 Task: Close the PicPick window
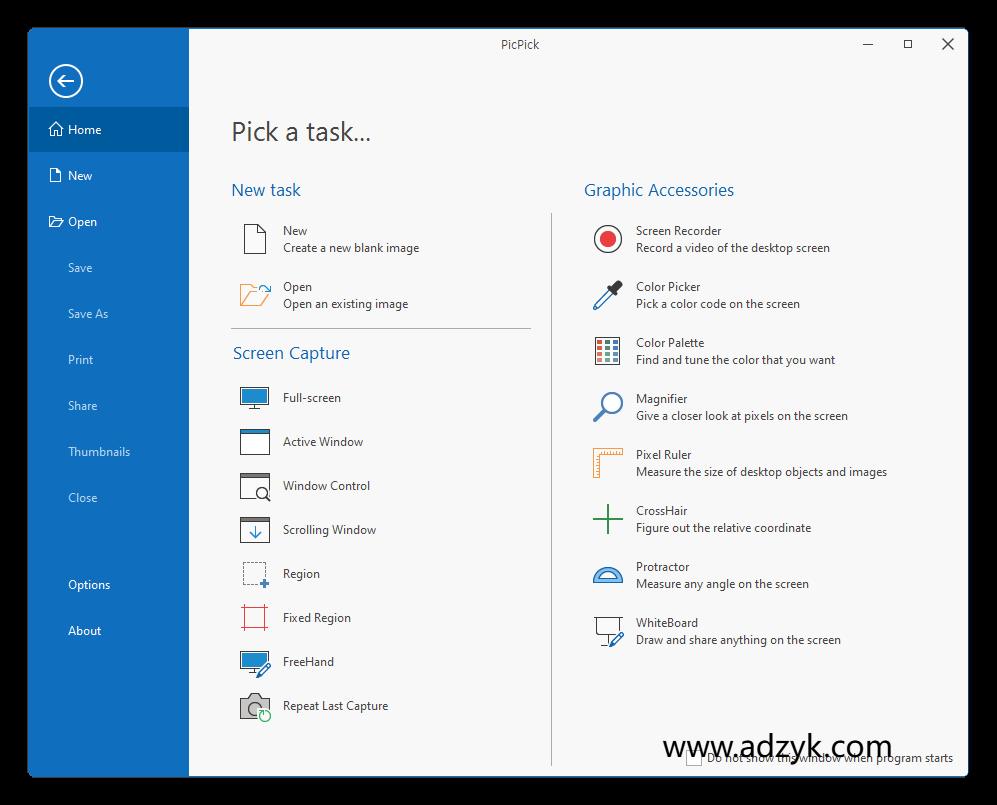pyautogui.click(x=947, y=44)
